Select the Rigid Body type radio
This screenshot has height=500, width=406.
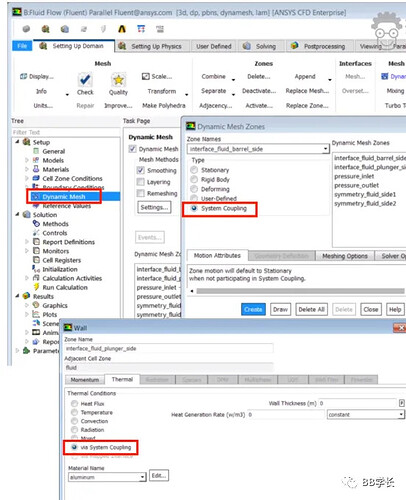coord(194,179)
